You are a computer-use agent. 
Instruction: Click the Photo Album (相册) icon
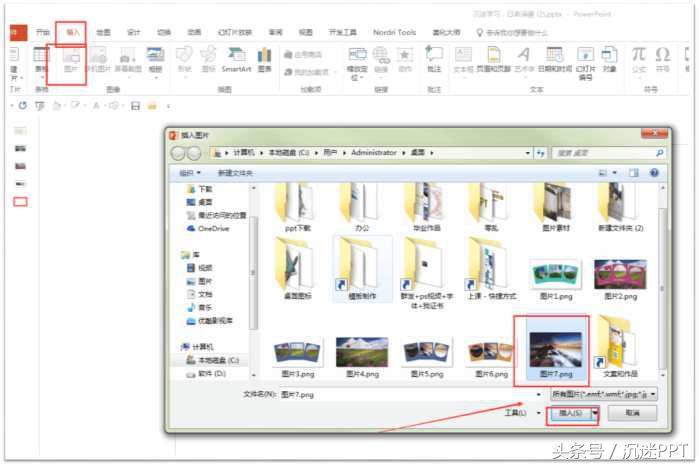pos(156,60)
